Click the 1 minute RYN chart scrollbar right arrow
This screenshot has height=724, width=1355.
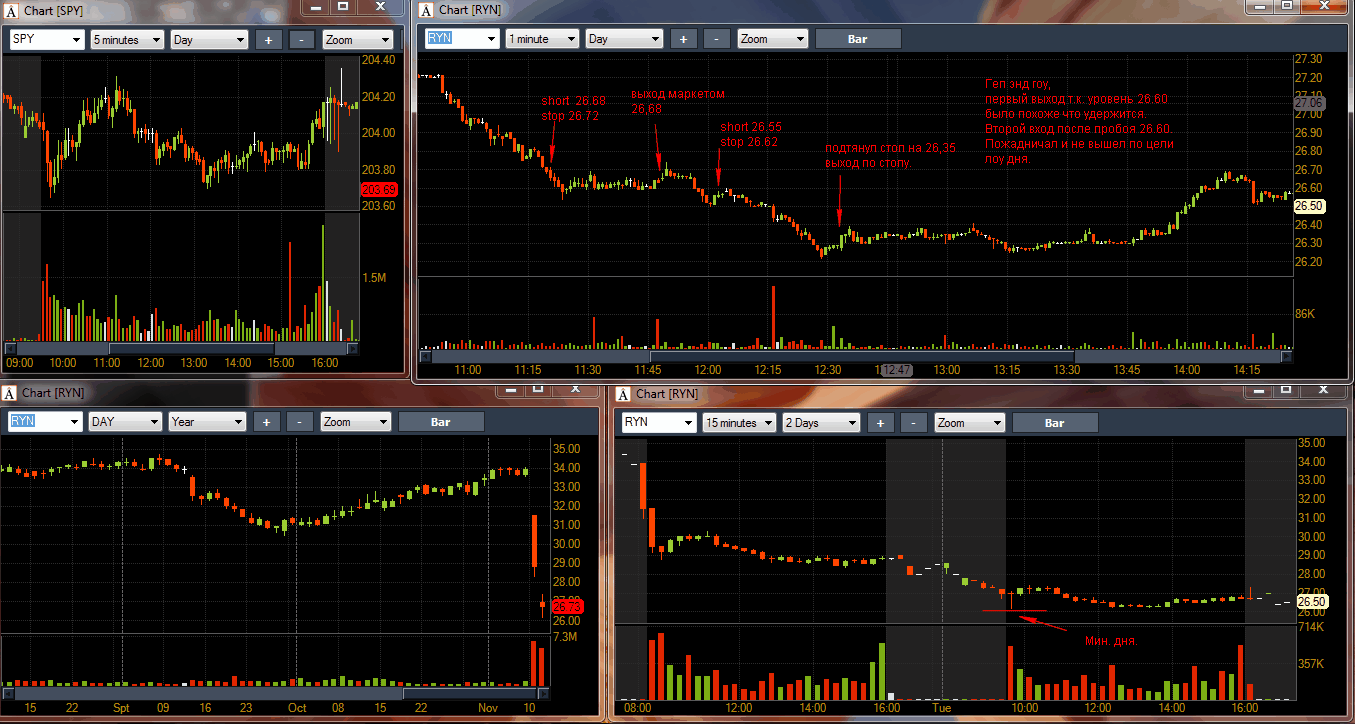[1286, 356]
